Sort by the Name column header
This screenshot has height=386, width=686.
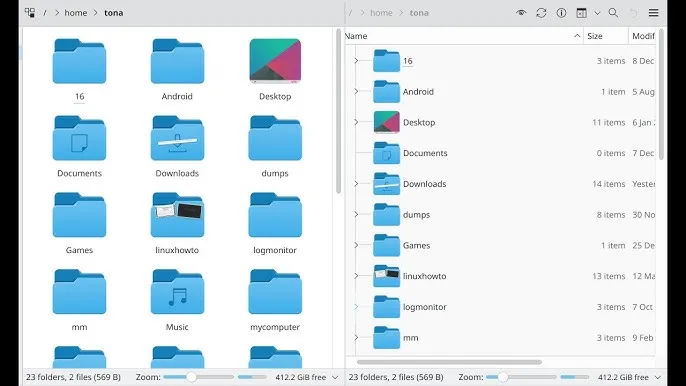pyautogui.click(x=464, y=36)
